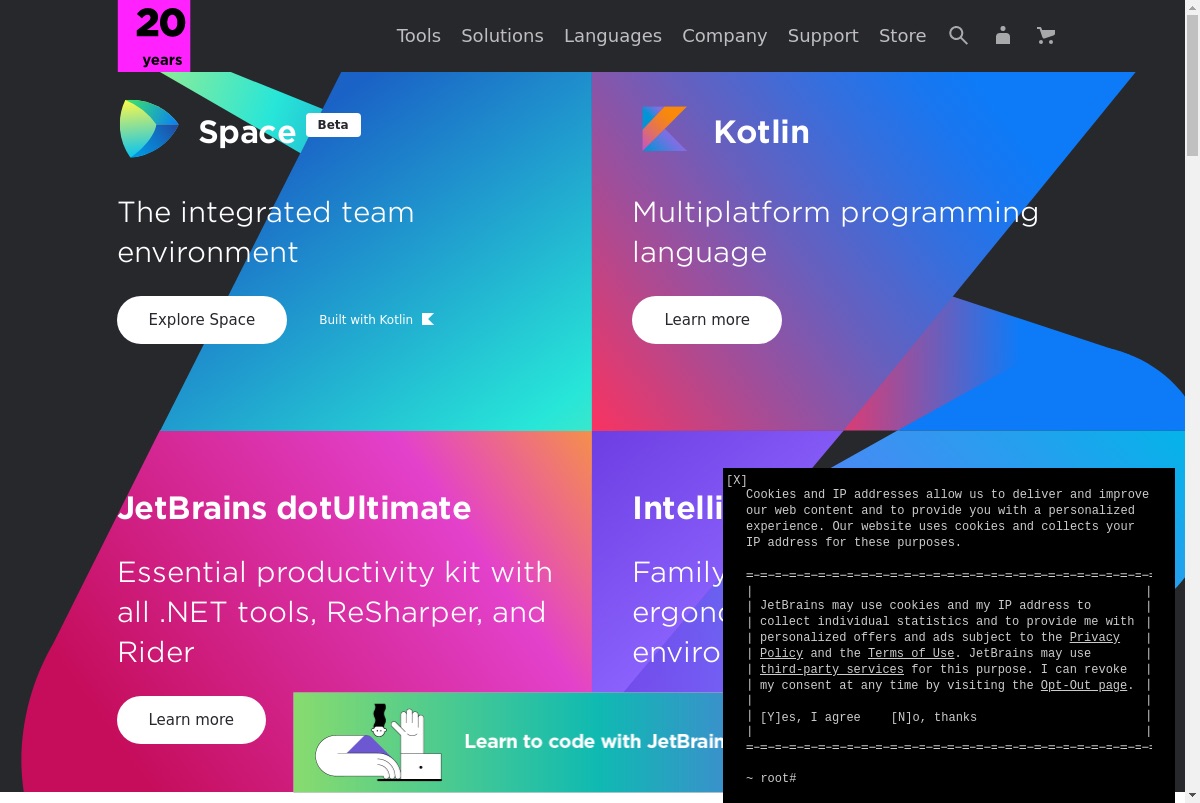Click the Kotlin heading text
The width and height of the screenshot is (1200, 803).
coord(762,132)
